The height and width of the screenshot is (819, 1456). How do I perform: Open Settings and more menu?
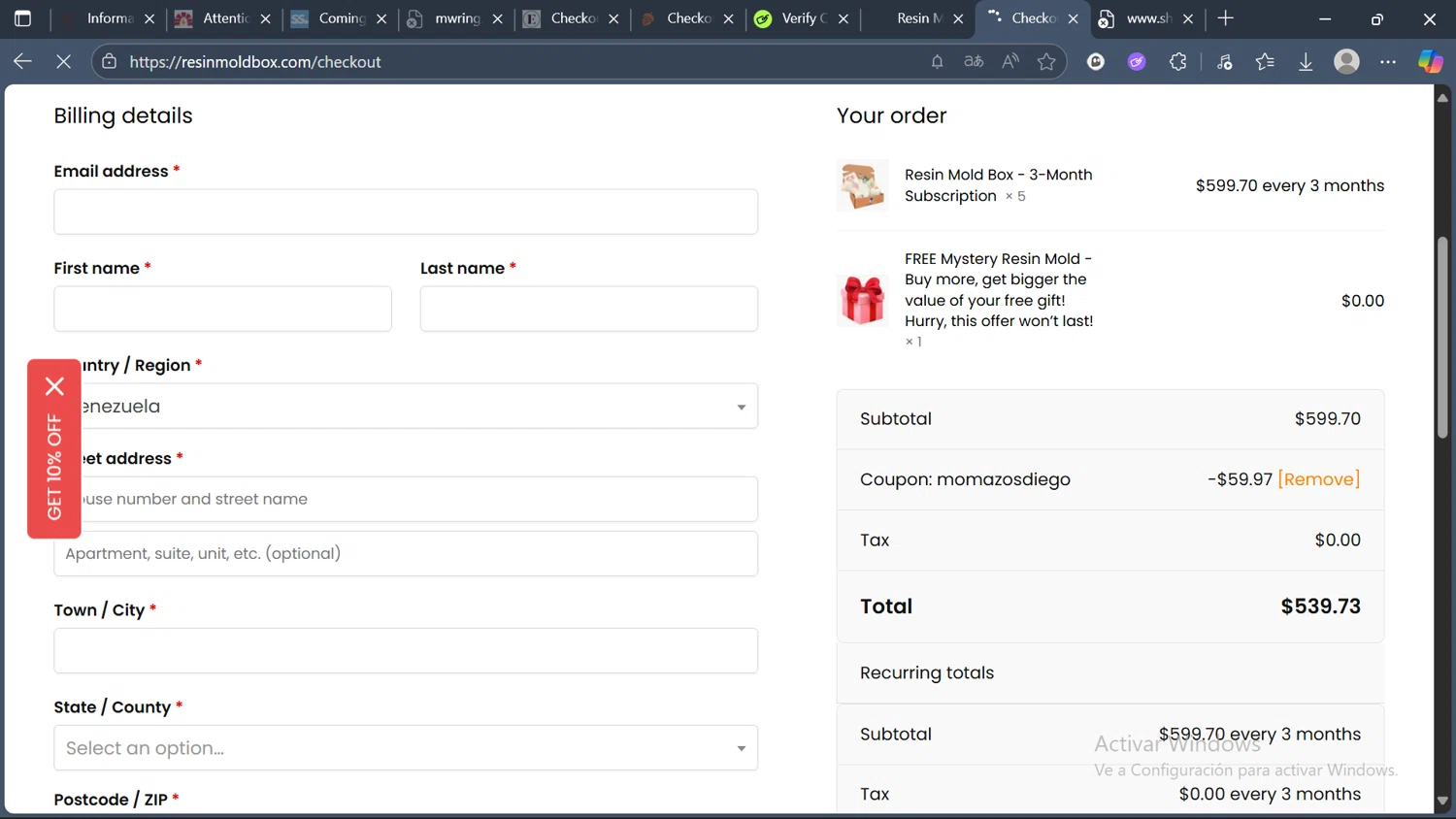1388,61
